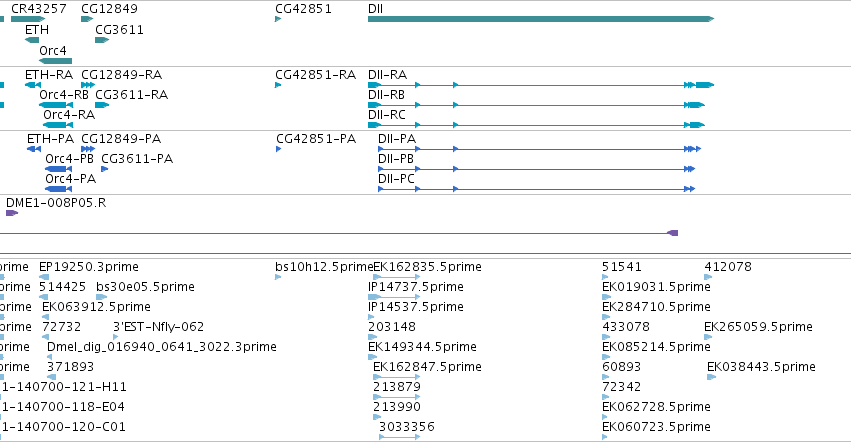
Task: Click the 213990 EST label
Action: (x=397, y=407)
